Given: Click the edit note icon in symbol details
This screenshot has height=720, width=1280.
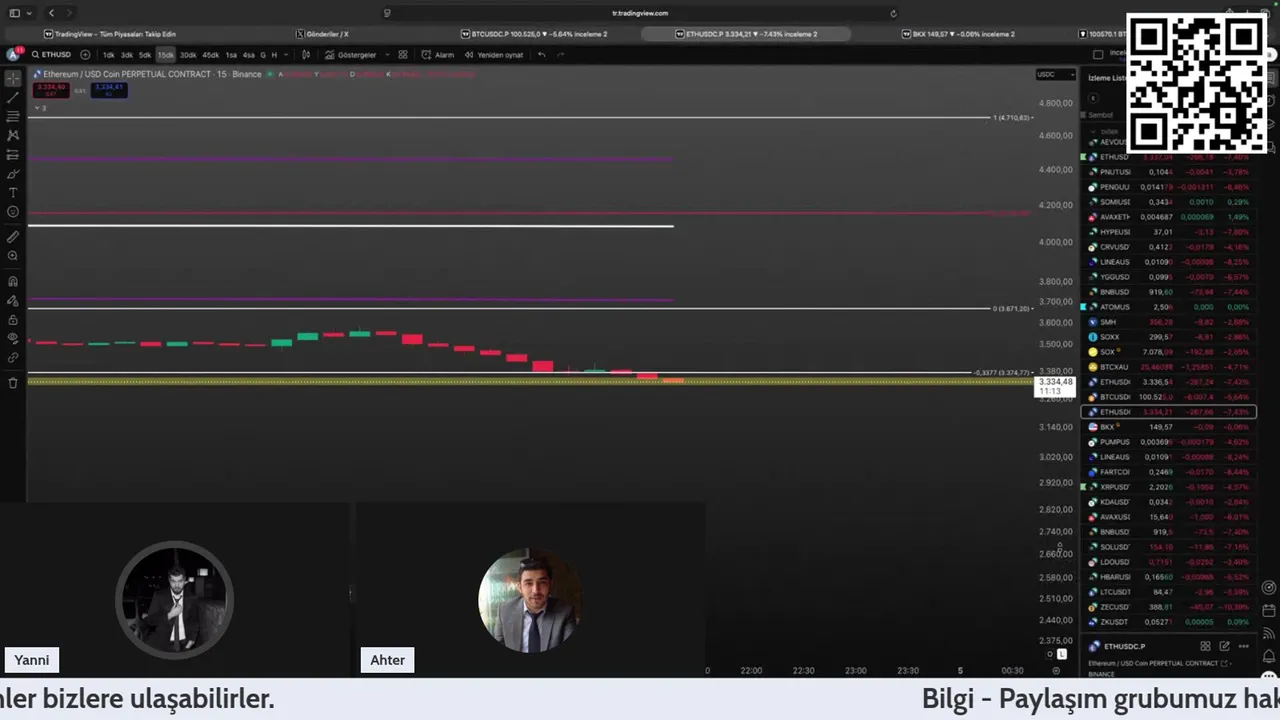Looking at the screenshot, I should [1224, 646].
